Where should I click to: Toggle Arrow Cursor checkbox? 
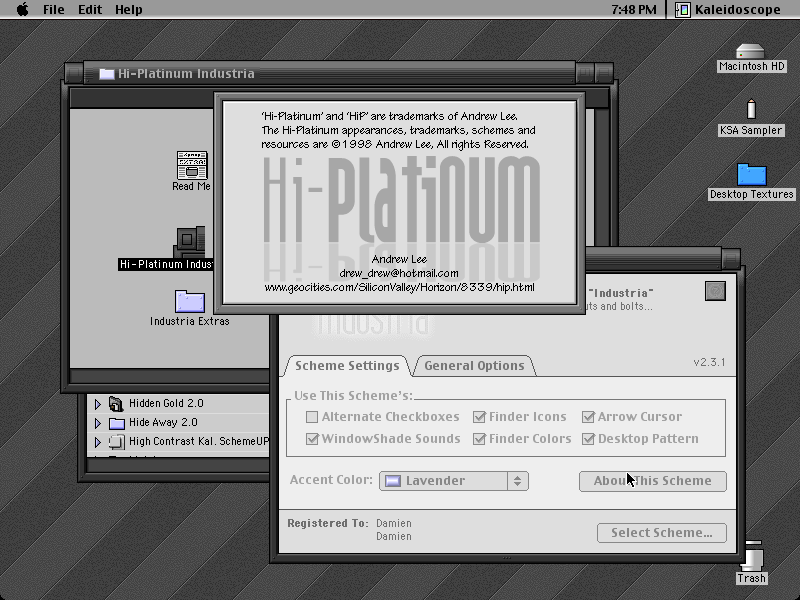point(588,417)
